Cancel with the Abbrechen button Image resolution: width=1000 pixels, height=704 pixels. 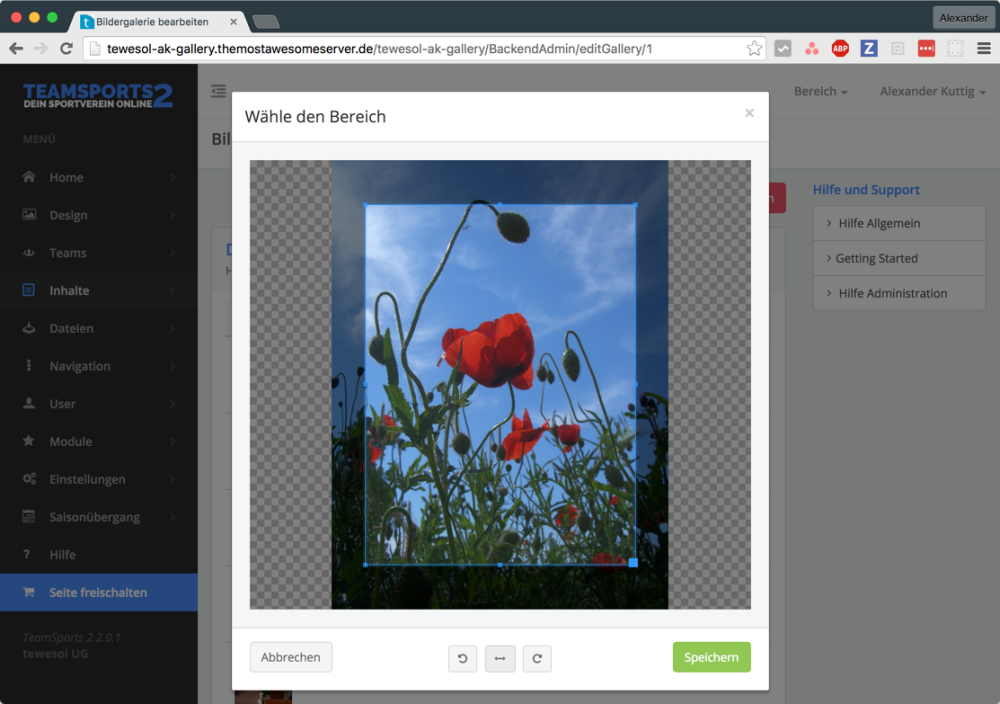click(291, 657)
